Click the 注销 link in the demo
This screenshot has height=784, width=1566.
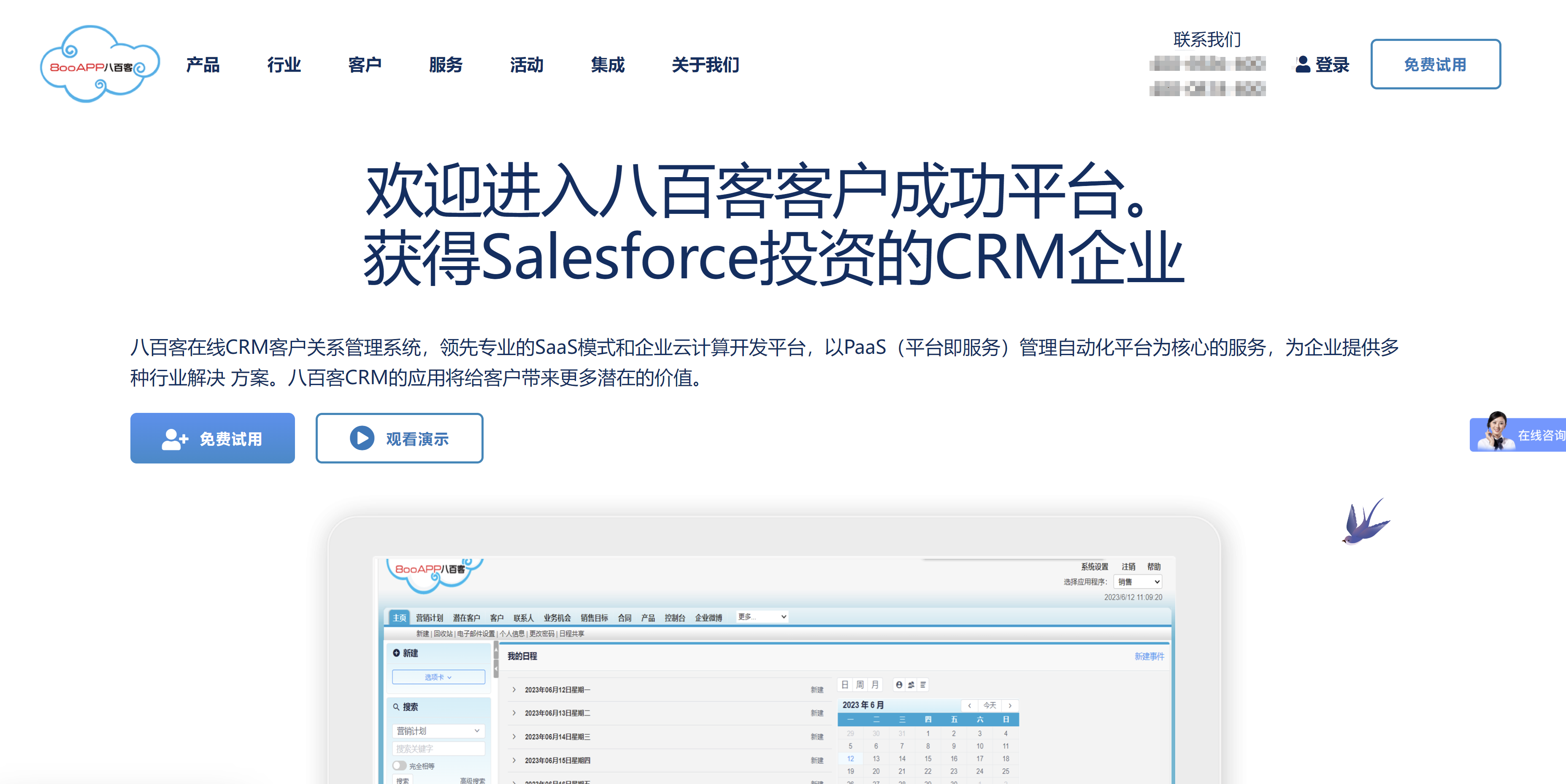coord(1128,566)
